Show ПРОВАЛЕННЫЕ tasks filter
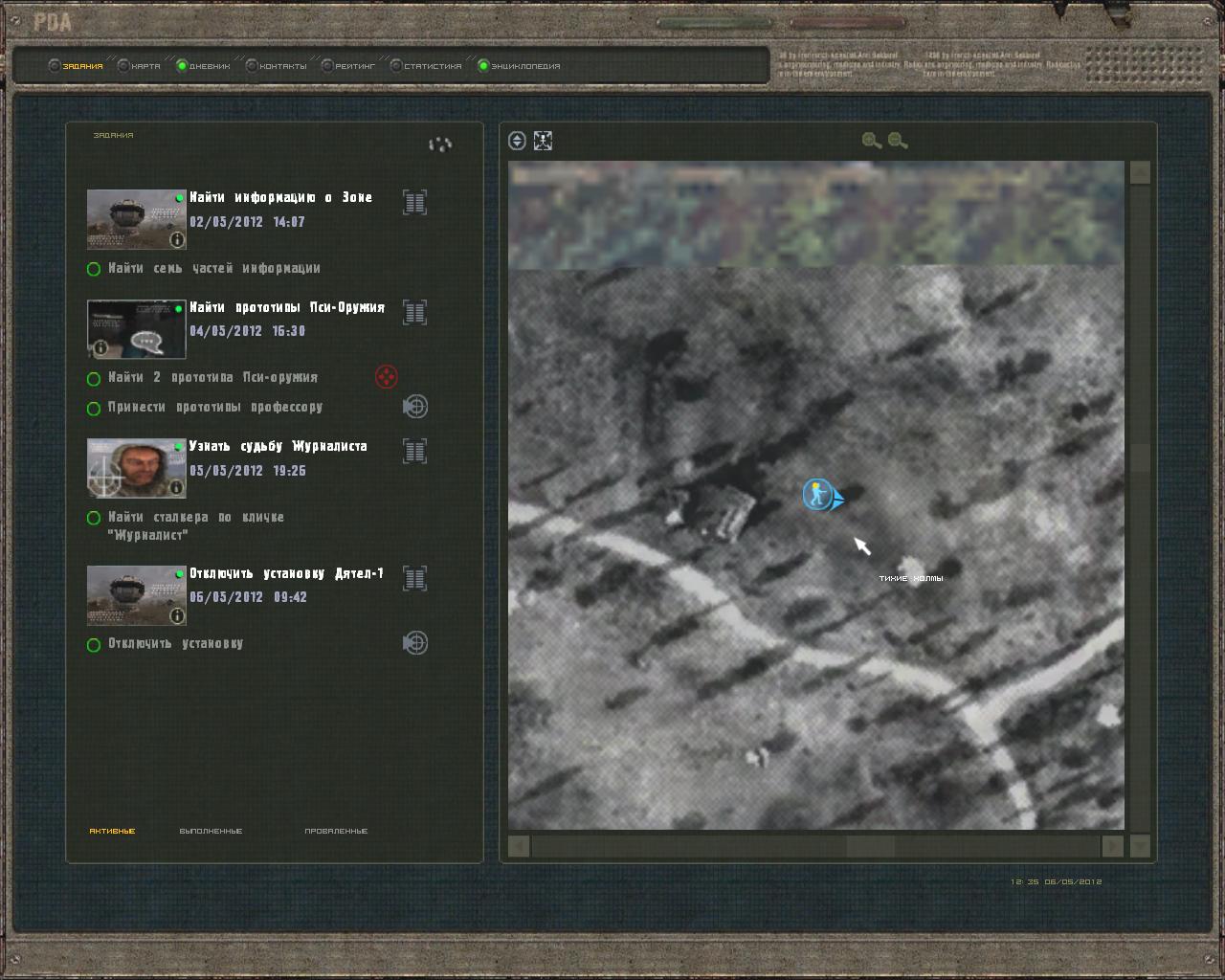Screen dimensions: 1225x980 click(336, 831)
